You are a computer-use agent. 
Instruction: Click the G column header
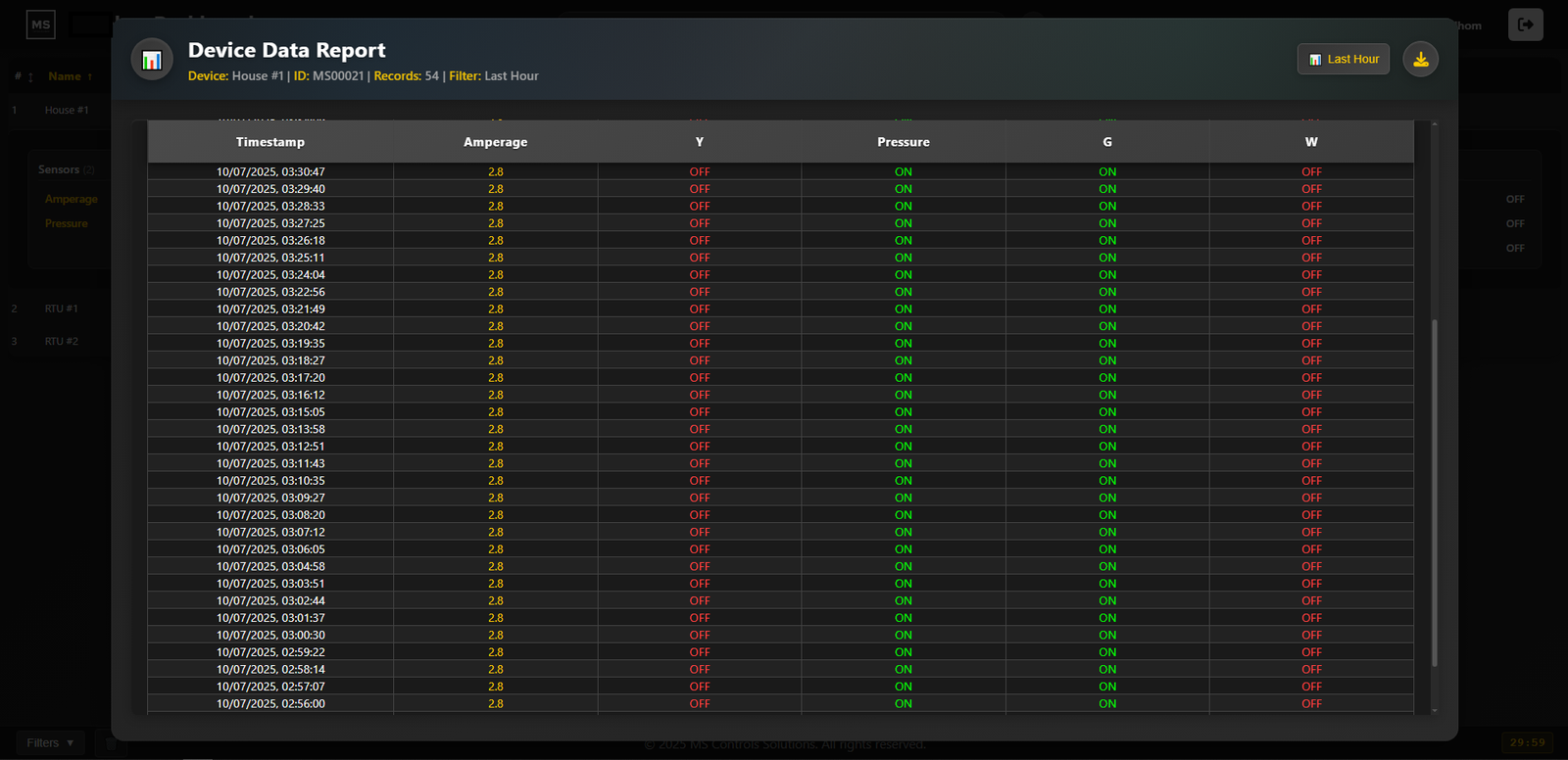tap(1107, 142)
